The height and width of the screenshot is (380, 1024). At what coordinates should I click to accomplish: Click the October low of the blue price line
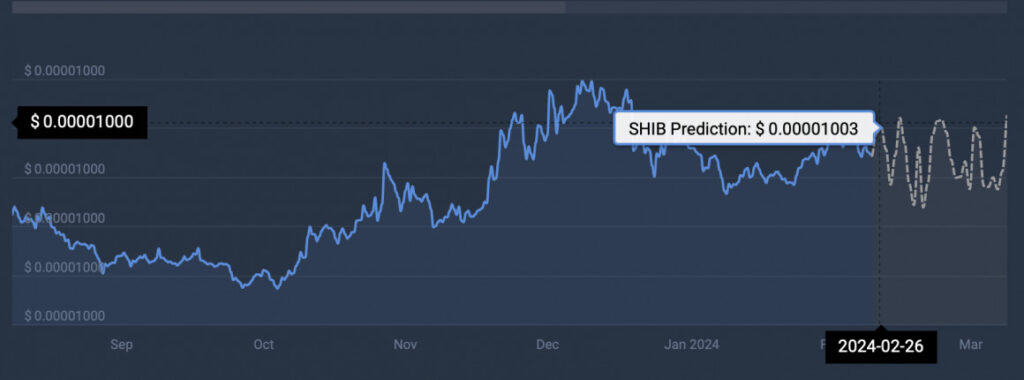pos(276,287)
